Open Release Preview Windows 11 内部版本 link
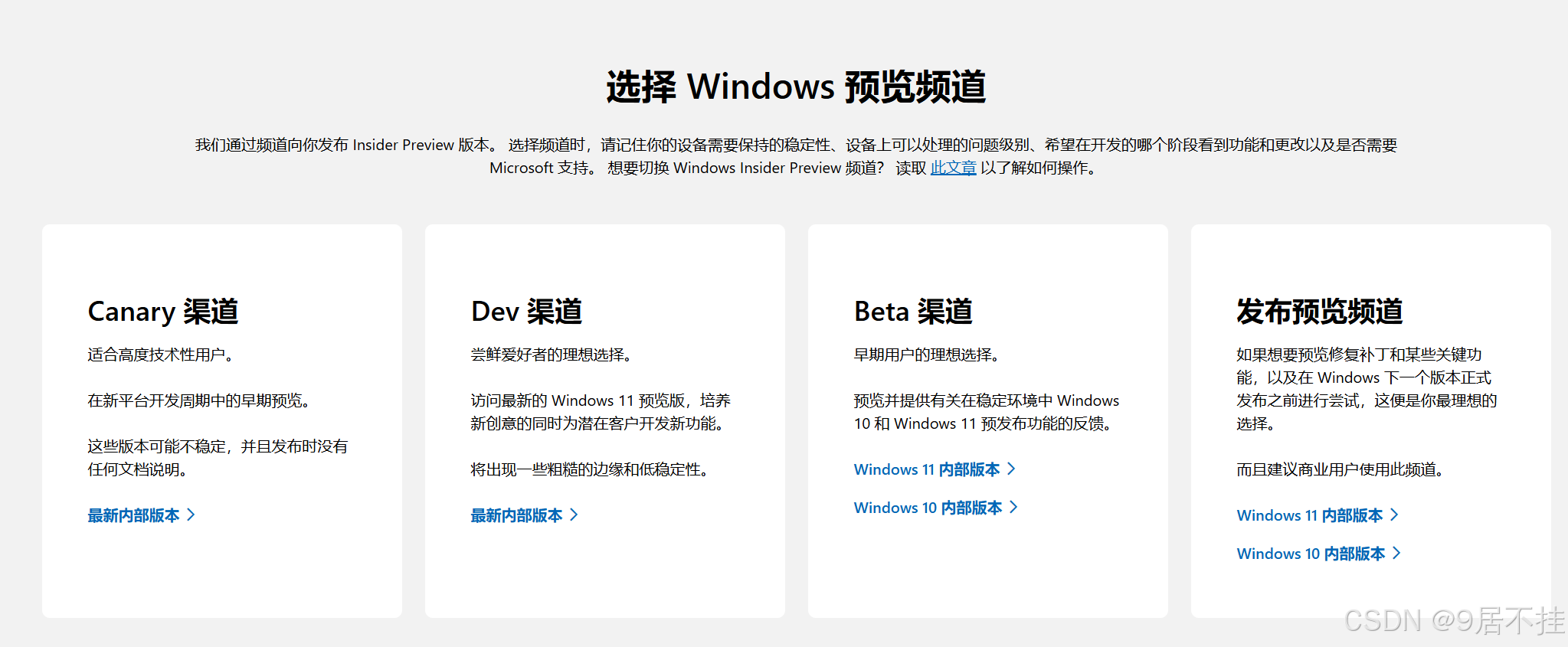Viewport: 1568px width, 647px height. pos(1318,515)
